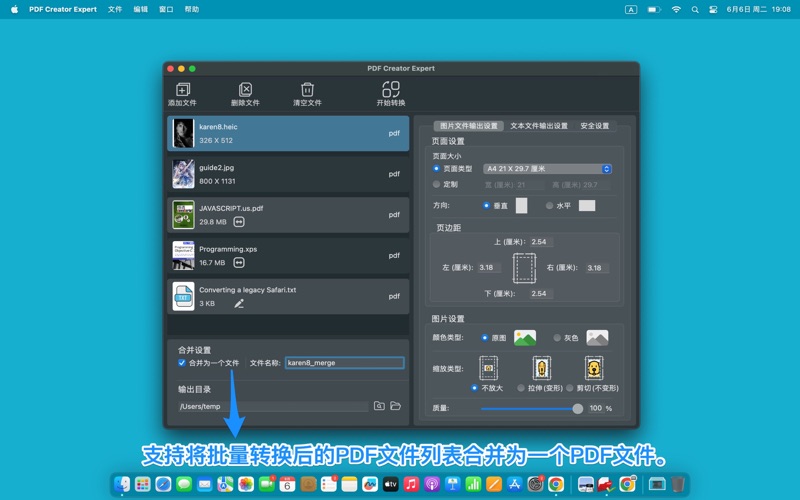Open the A4 21 X 29.7 厘米 page size dropdown
The height and width of the screenshot is (500, 800).
(x=547, y=169)
